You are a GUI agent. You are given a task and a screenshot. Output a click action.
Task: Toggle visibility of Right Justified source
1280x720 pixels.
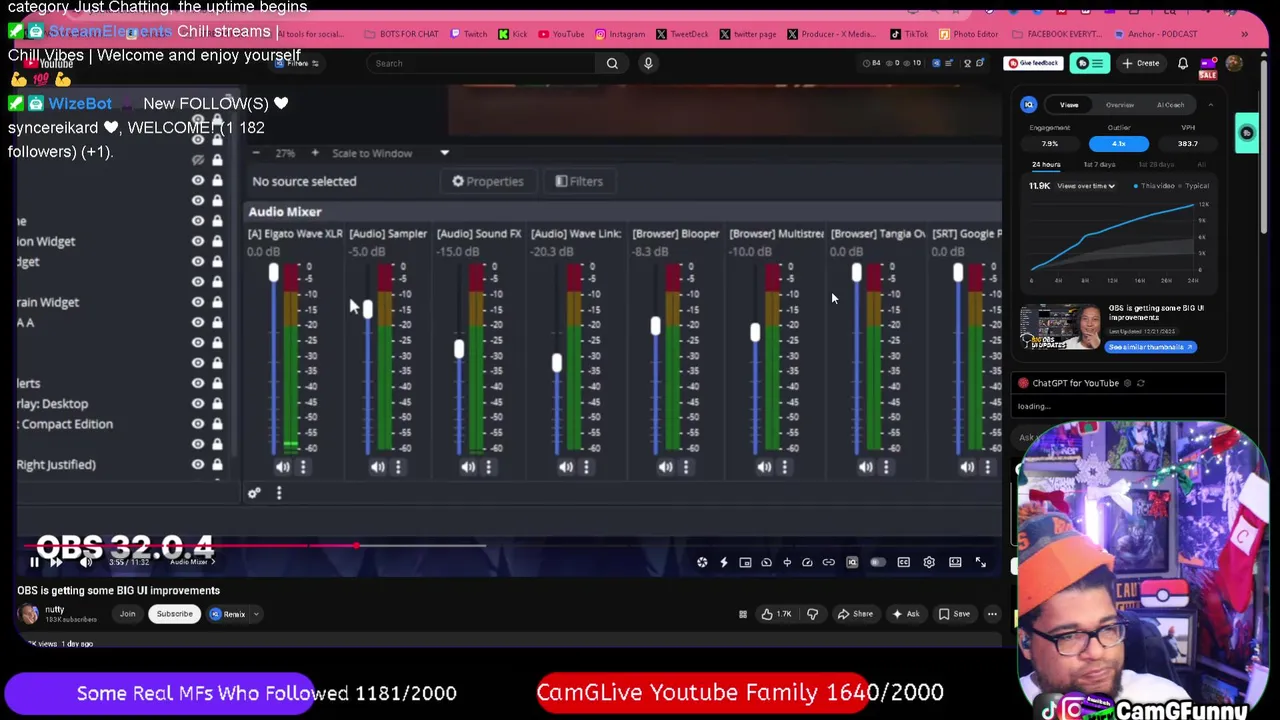(x=198, y=464)
